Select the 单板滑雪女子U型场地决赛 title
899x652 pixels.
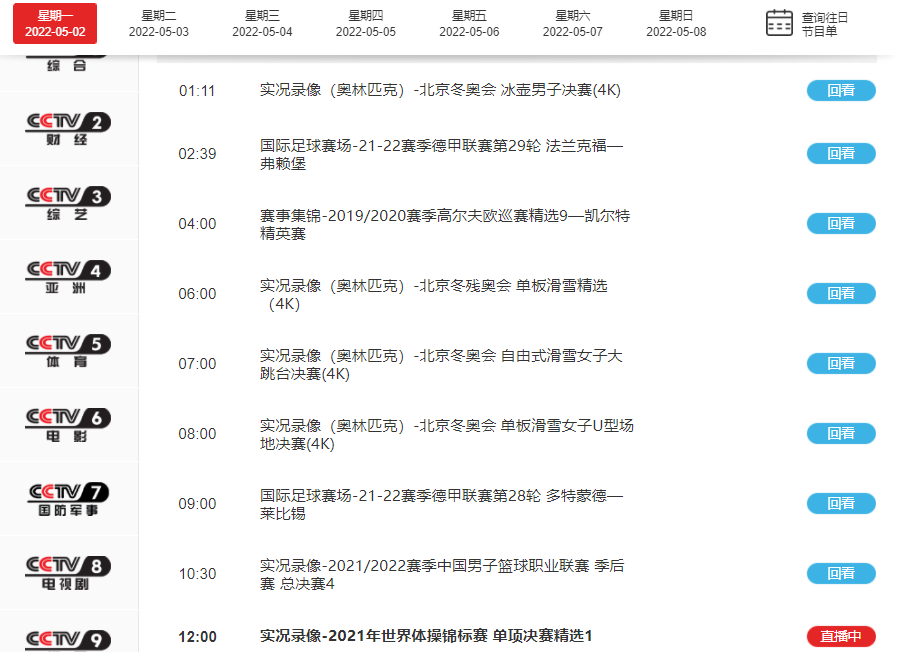click(447, 434)
